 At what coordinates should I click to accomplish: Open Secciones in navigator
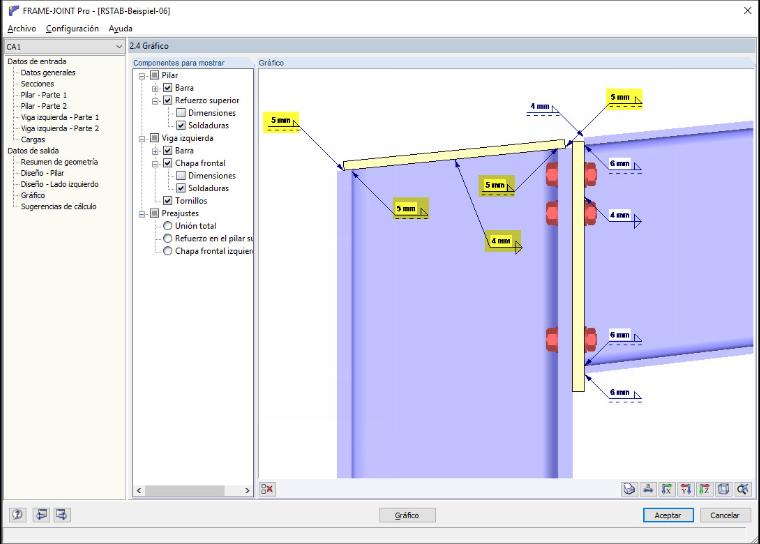coord(37,84)
